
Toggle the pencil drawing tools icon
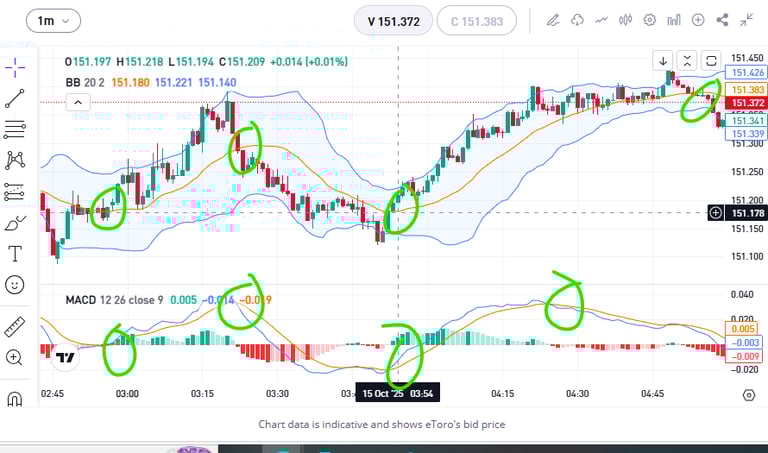pyautogui.click(x=553, y=20)
